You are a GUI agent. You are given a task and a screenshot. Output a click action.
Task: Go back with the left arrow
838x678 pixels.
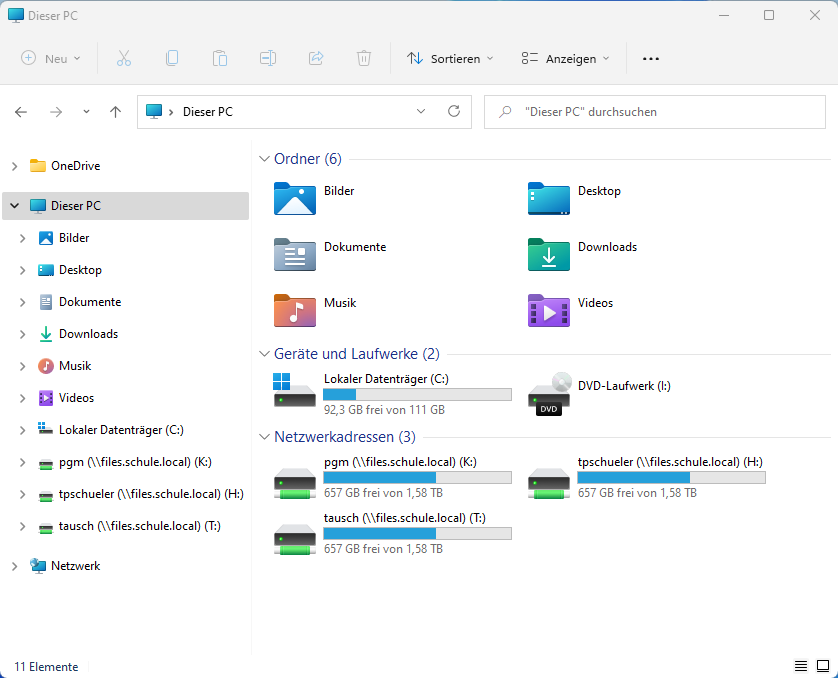21,112
